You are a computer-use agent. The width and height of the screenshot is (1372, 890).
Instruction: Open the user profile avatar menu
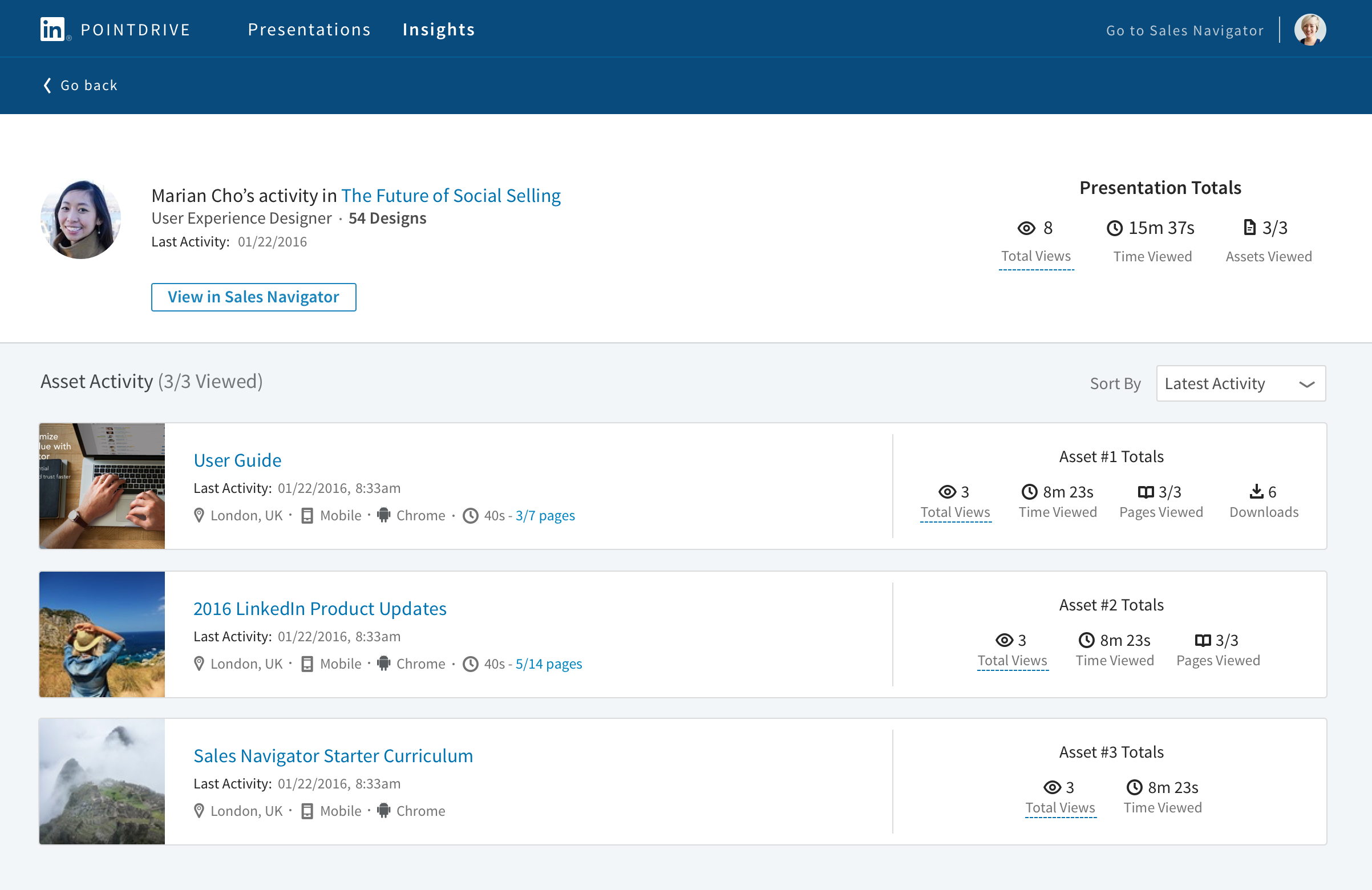[1310, 30]
